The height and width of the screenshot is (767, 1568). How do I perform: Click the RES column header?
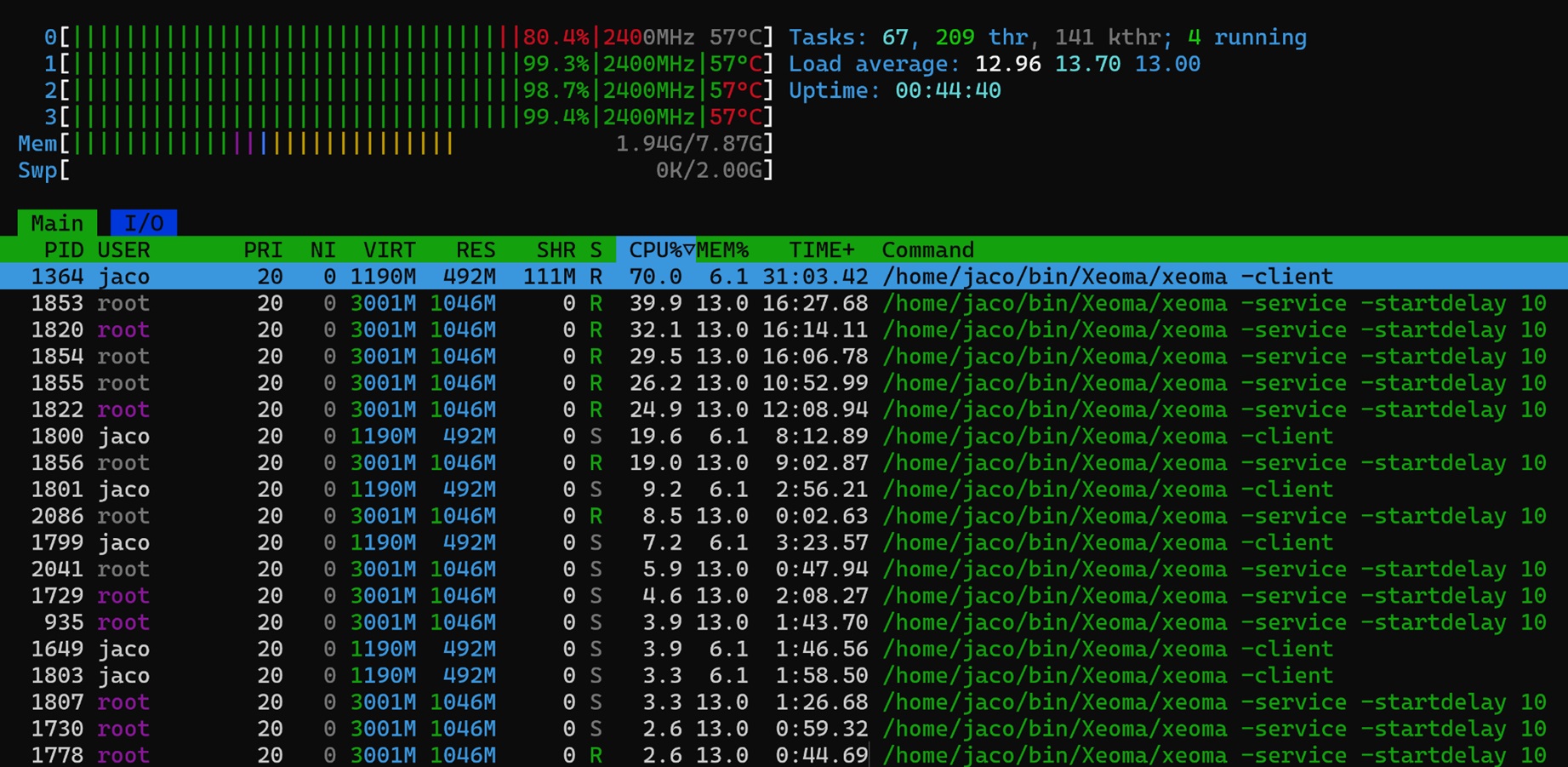pos(475,250)
